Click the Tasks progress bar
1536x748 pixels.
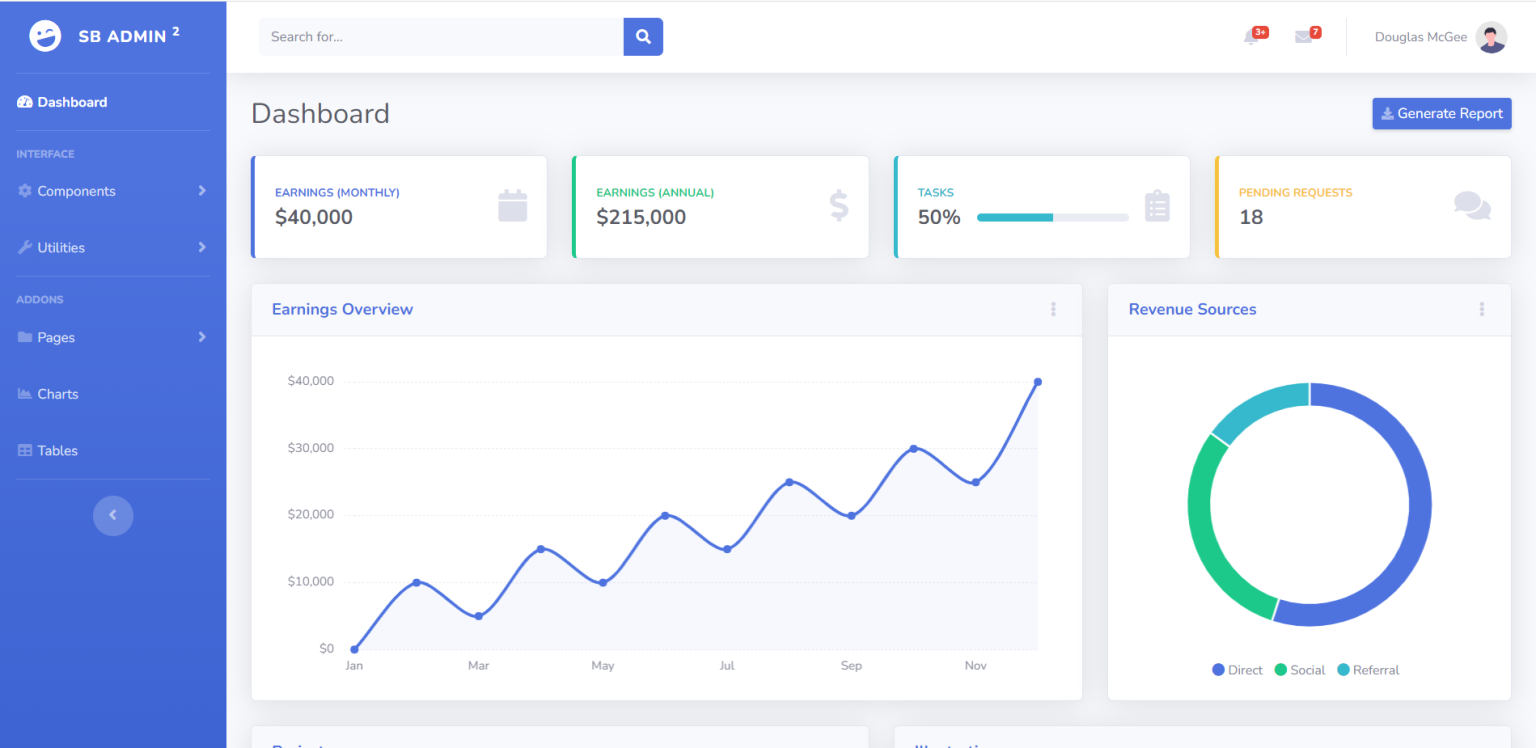(1052, 217)
